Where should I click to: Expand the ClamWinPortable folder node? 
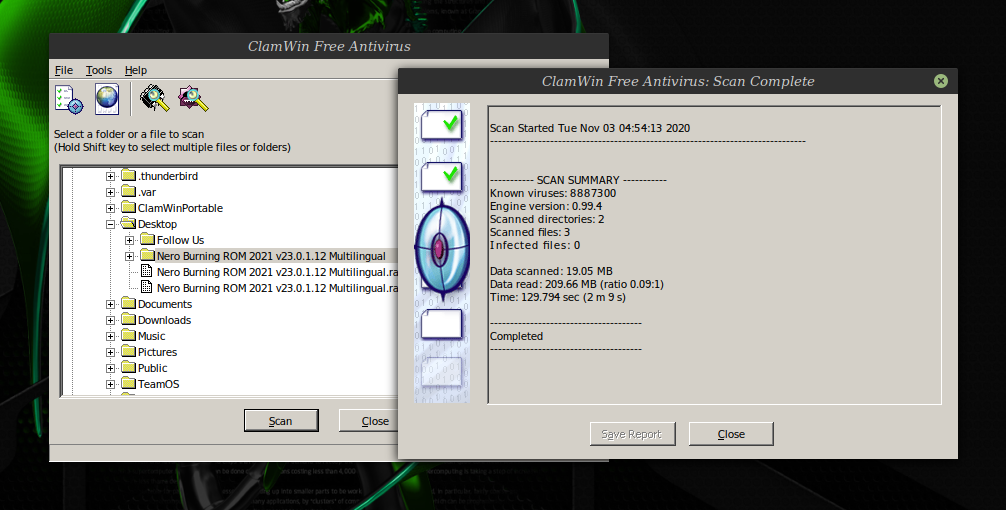click(x=110, y=208)
